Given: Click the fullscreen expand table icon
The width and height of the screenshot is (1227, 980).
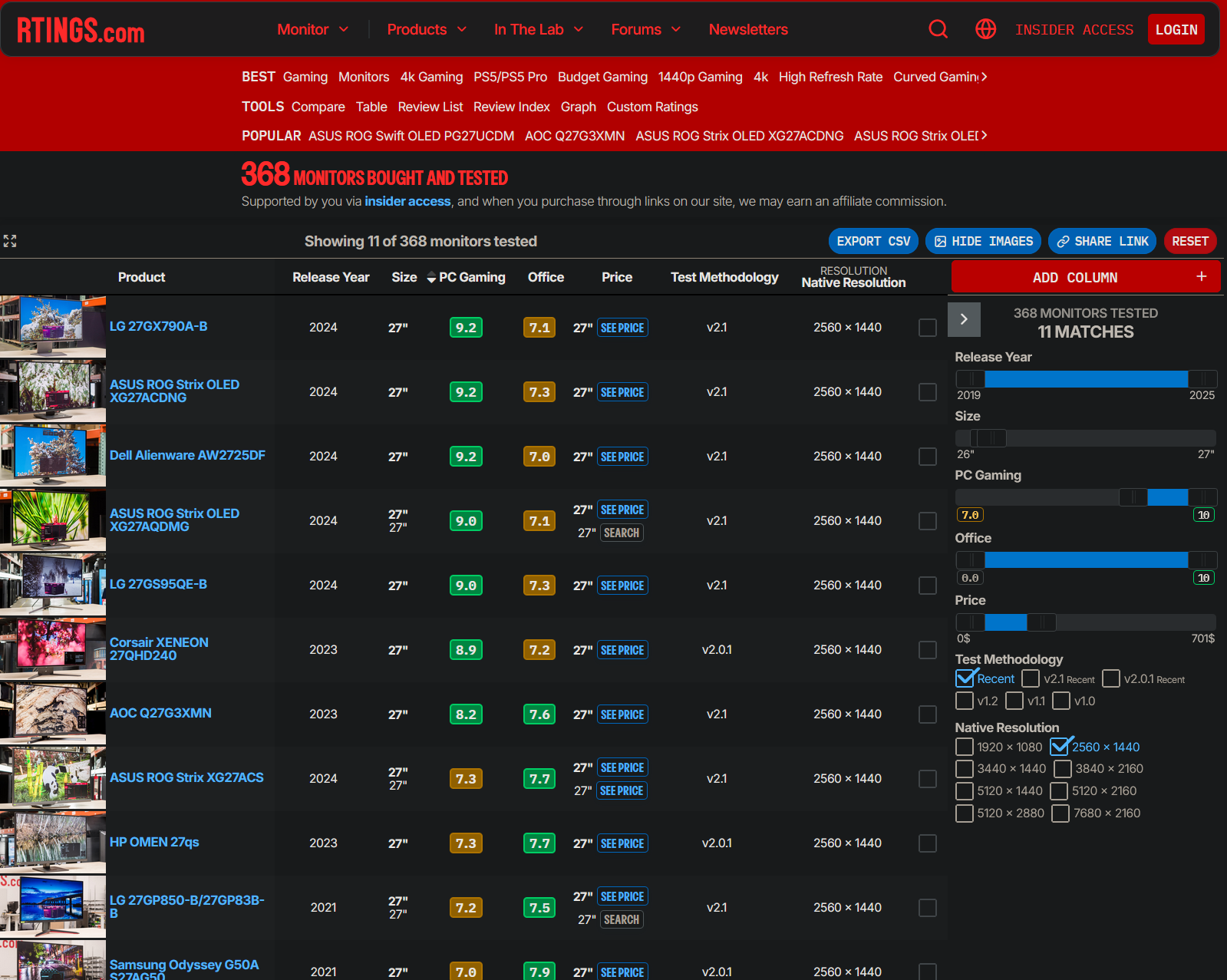Looking at the screenshot, I should coord(10,241).
